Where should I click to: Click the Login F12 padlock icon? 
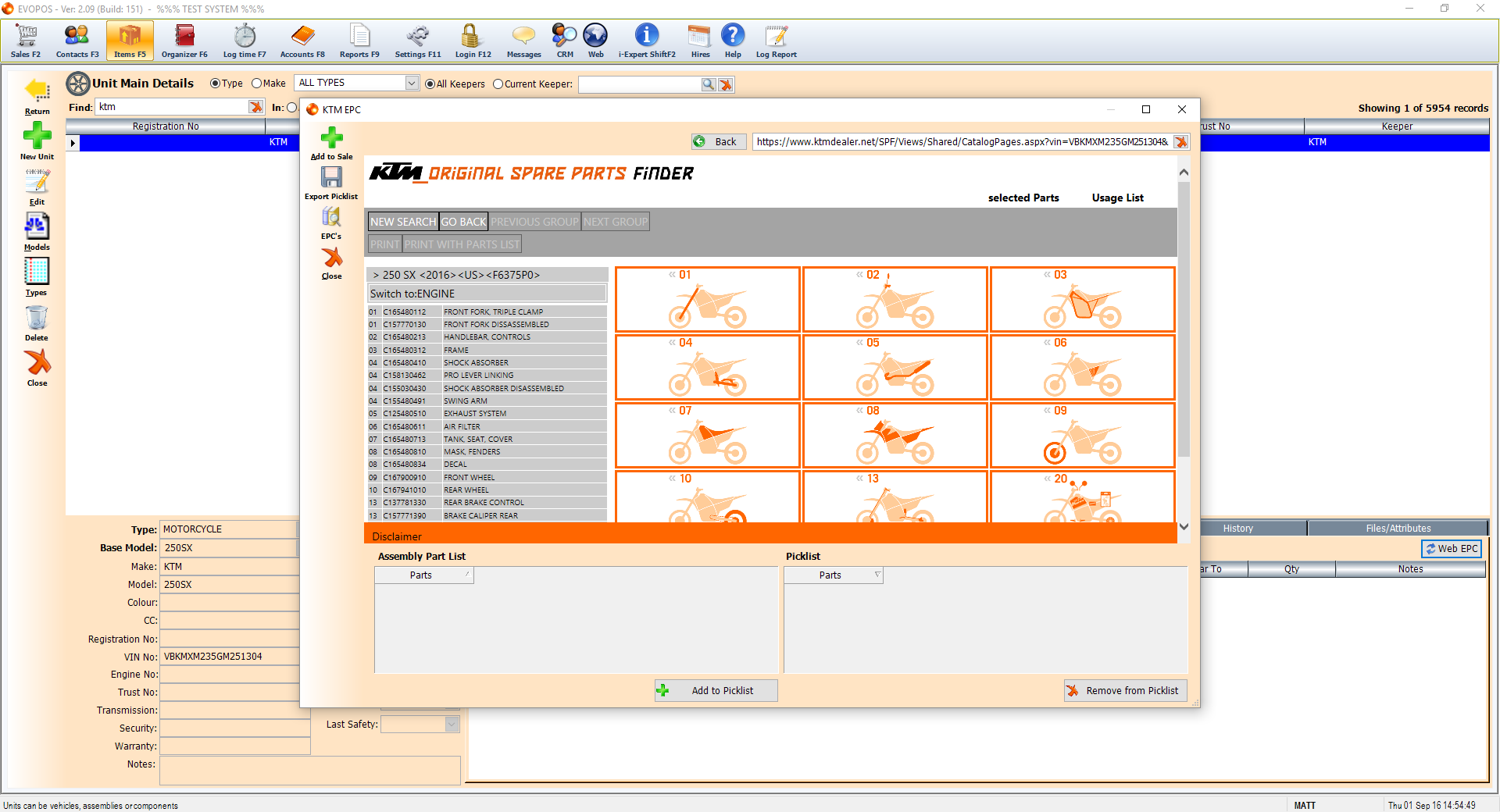pyautogui.click(x=470, y=35)
